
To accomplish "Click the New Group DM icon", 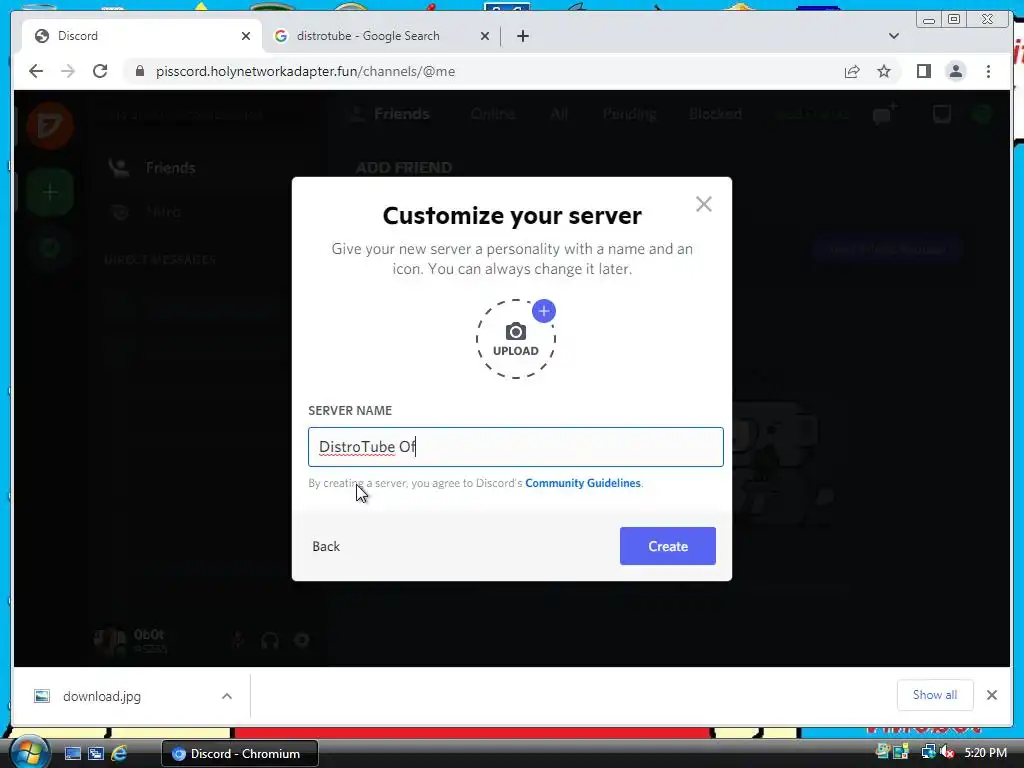I will [884, 114].
